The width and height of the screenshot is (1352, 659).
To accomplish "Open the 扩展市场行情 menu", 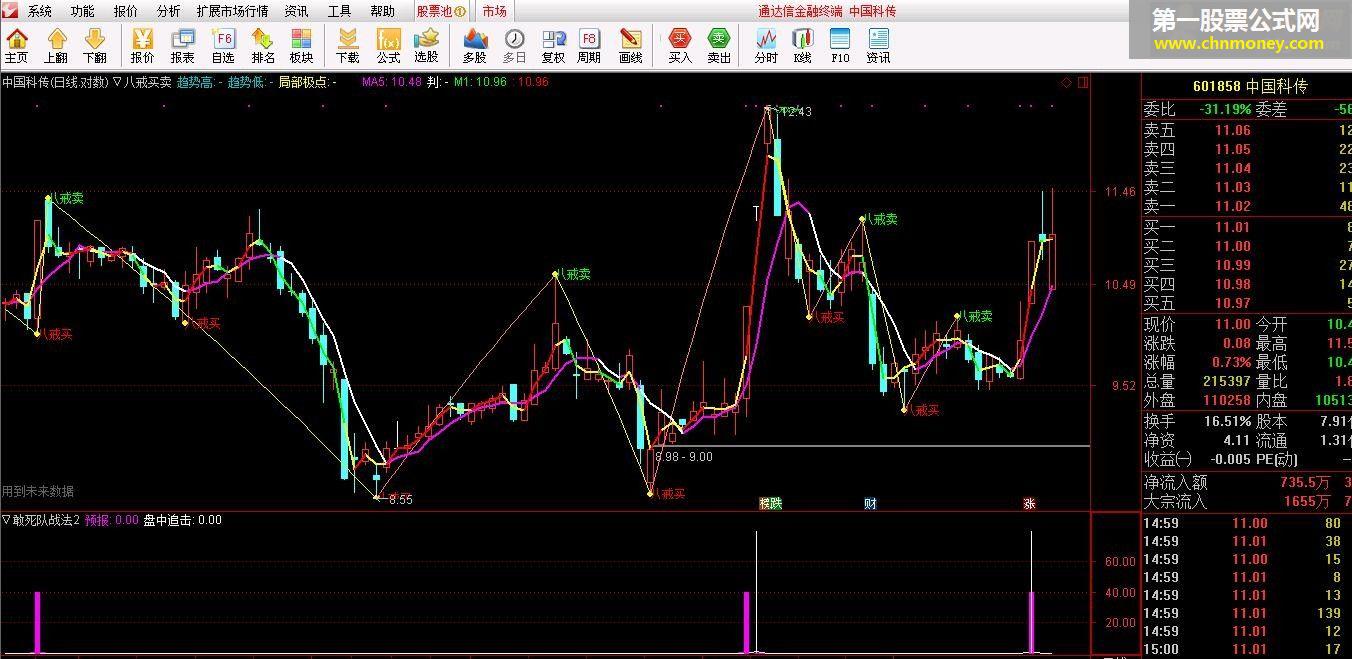I will click(232, 11).
